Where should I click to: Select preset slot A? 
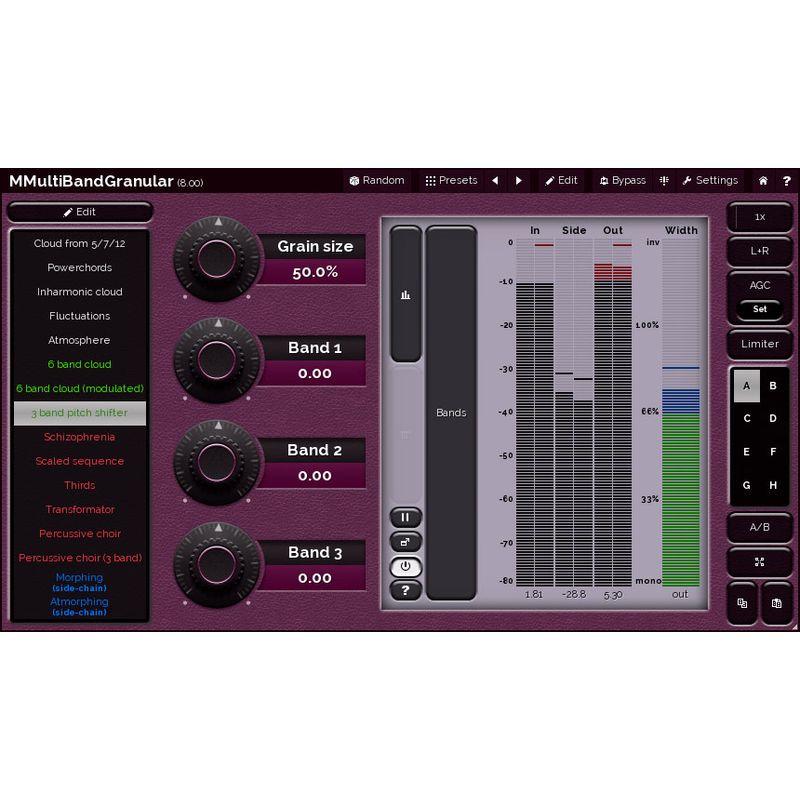coord(746,386)
